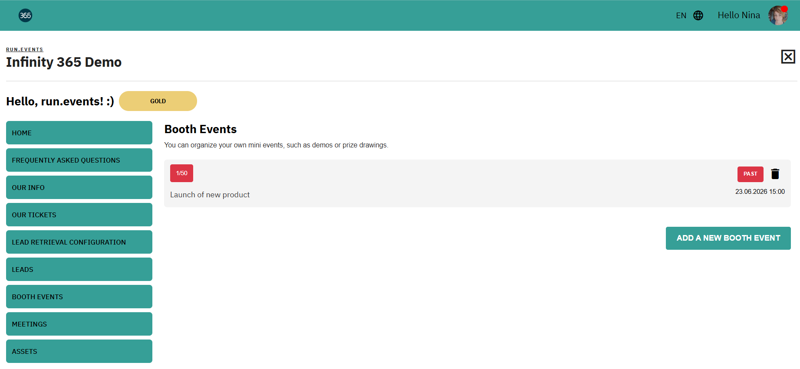Open Lead Retrieval Configuration

[79, 242]
